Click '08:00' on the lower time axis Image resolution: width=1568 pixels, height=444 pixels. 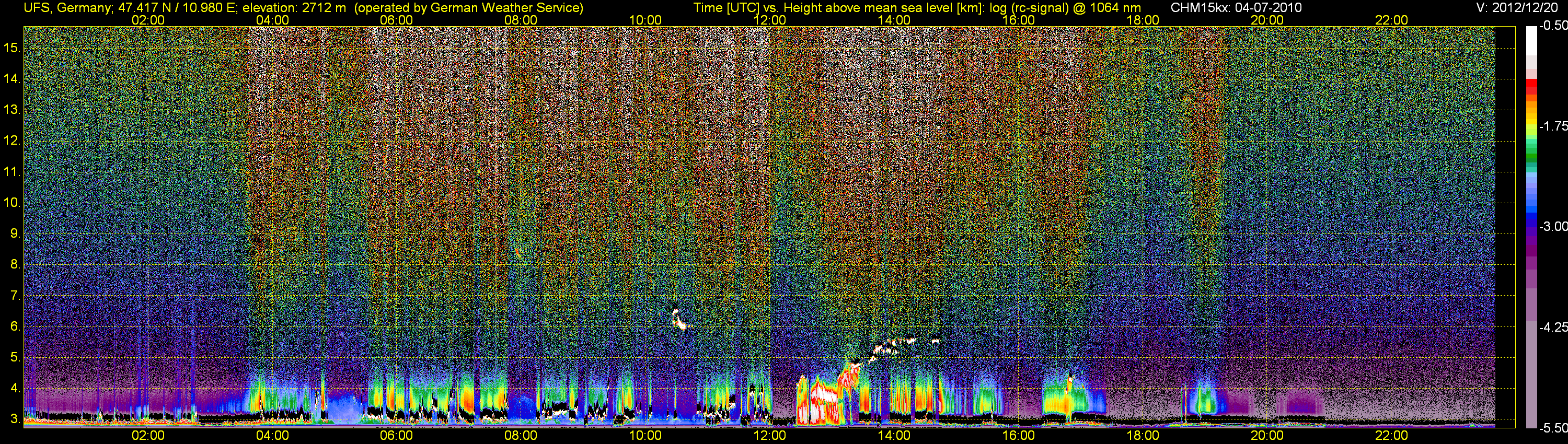click(521, 436)
